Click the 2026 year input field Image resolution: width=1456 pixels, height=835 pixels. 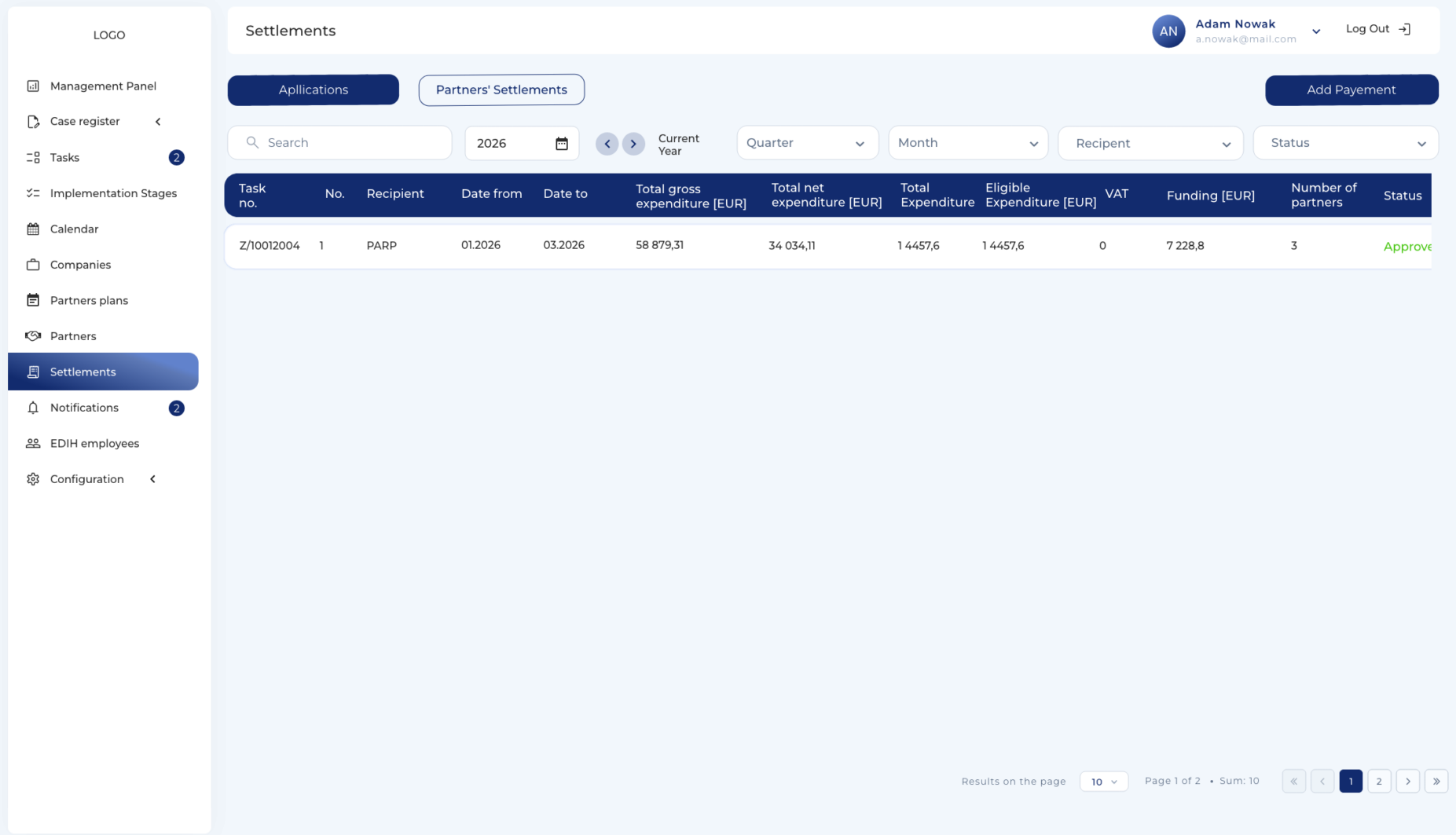[522, 143]
